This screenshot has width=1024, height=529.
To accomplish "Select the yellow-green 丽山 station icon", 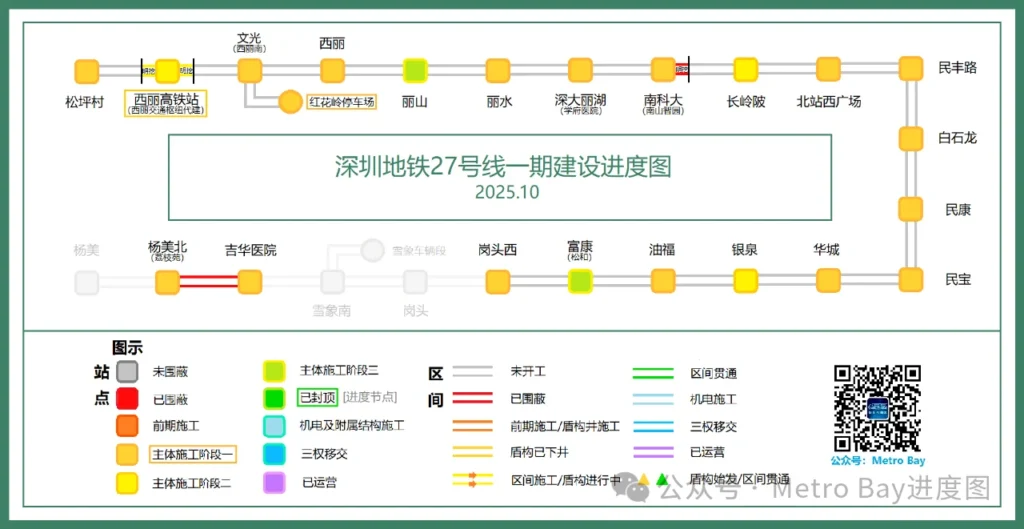I will coord(415,71).
